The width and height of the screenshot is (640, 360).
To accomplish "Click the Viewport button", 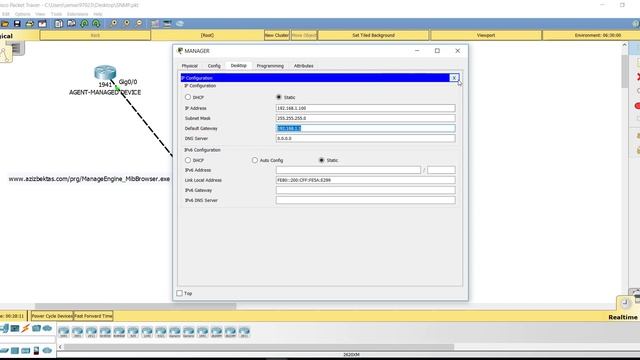I will coord(486,36).
